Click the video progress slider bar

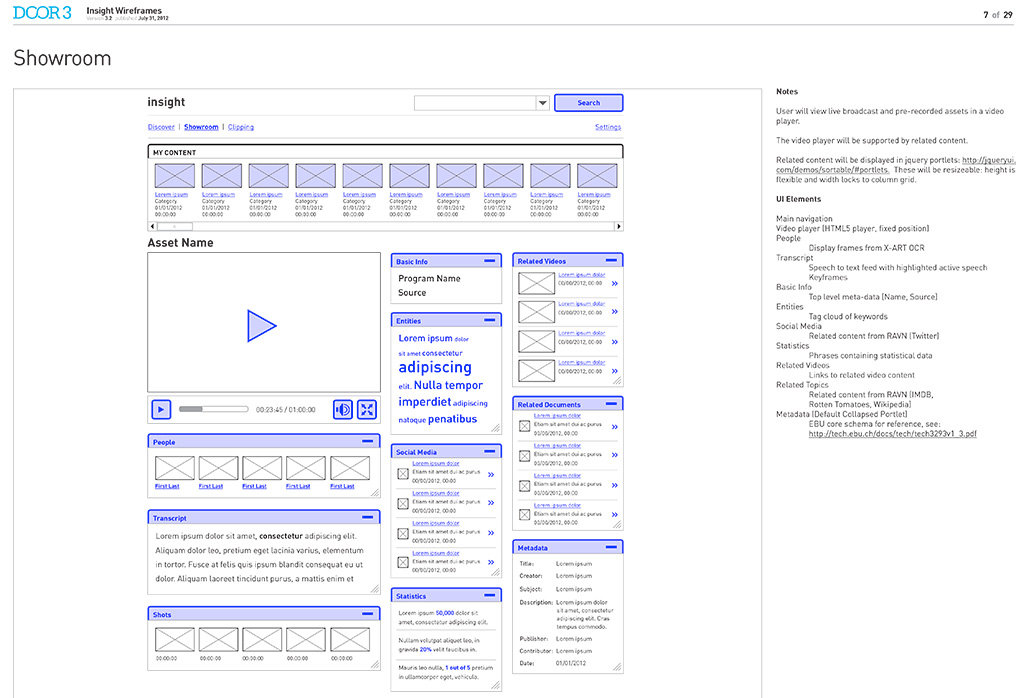[x=214, y=409]
